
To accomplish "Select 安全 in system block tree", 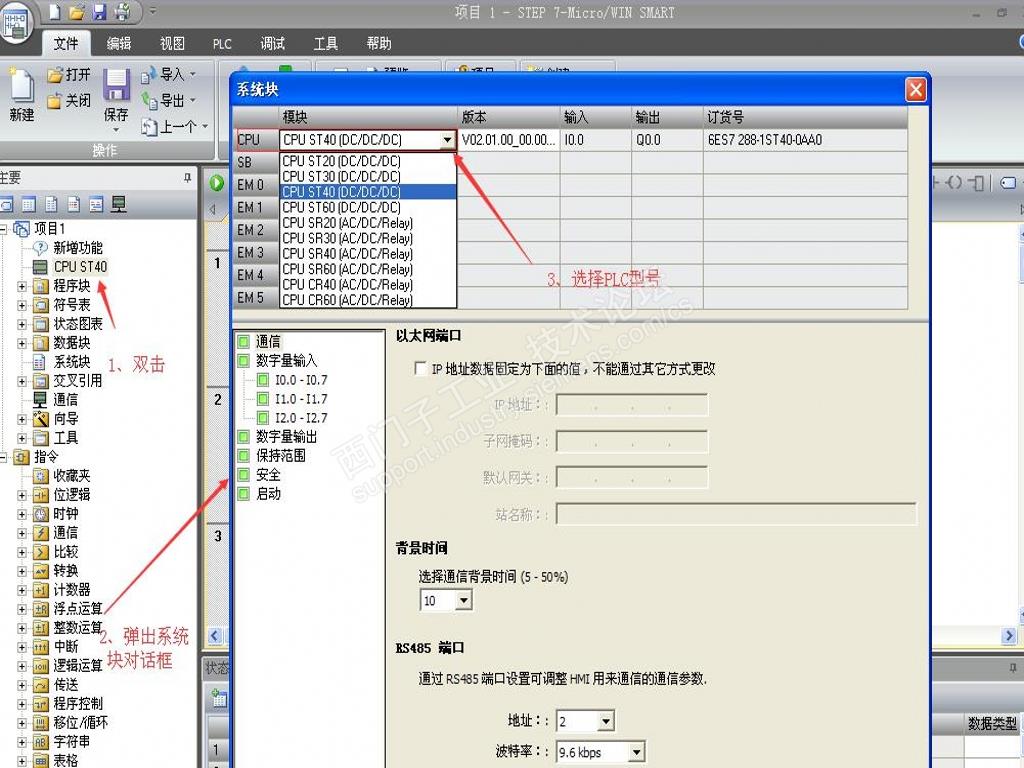I will point(268,475).
